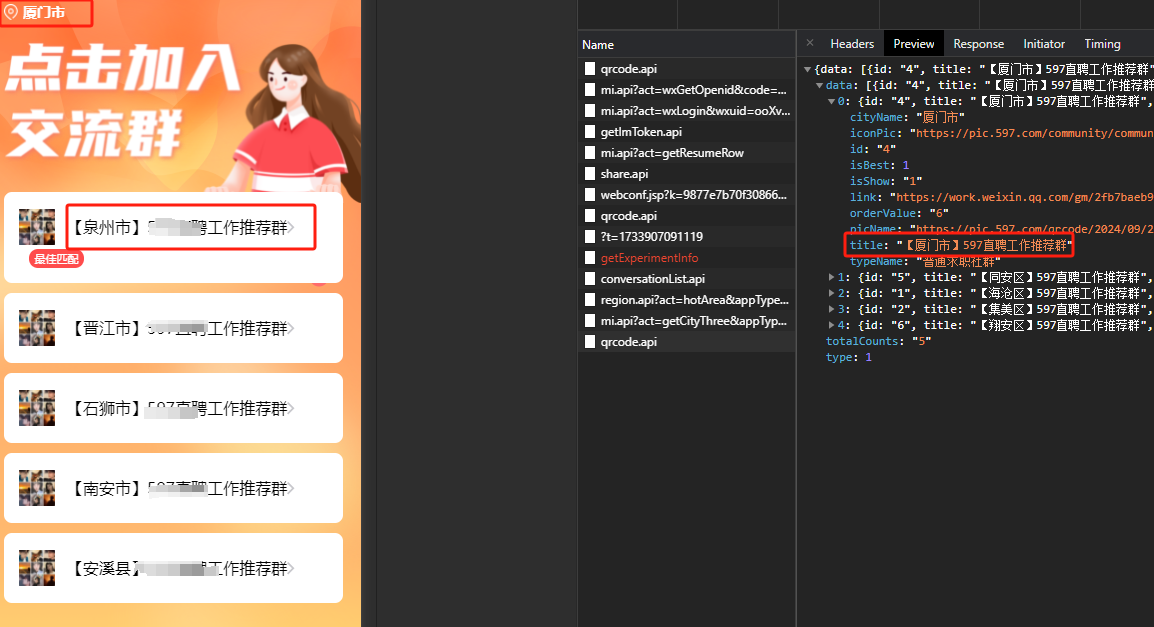
Task: Switch to the Preview tab
Action: pos(913,44)
